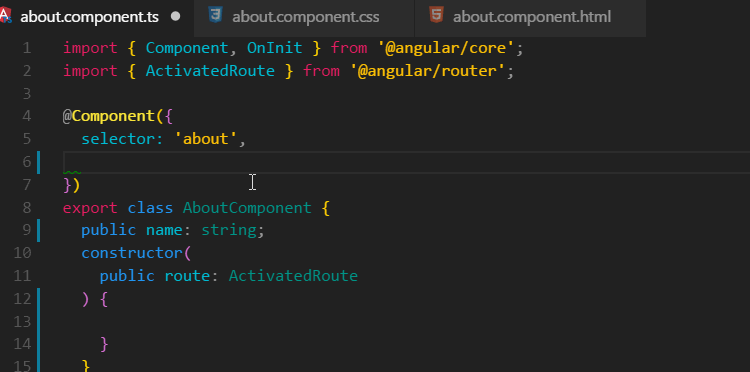The width and height of the screenshot is (750, 372).
Task: Click the Angular file icon on first tab
Action: click(x=6, y=16)
